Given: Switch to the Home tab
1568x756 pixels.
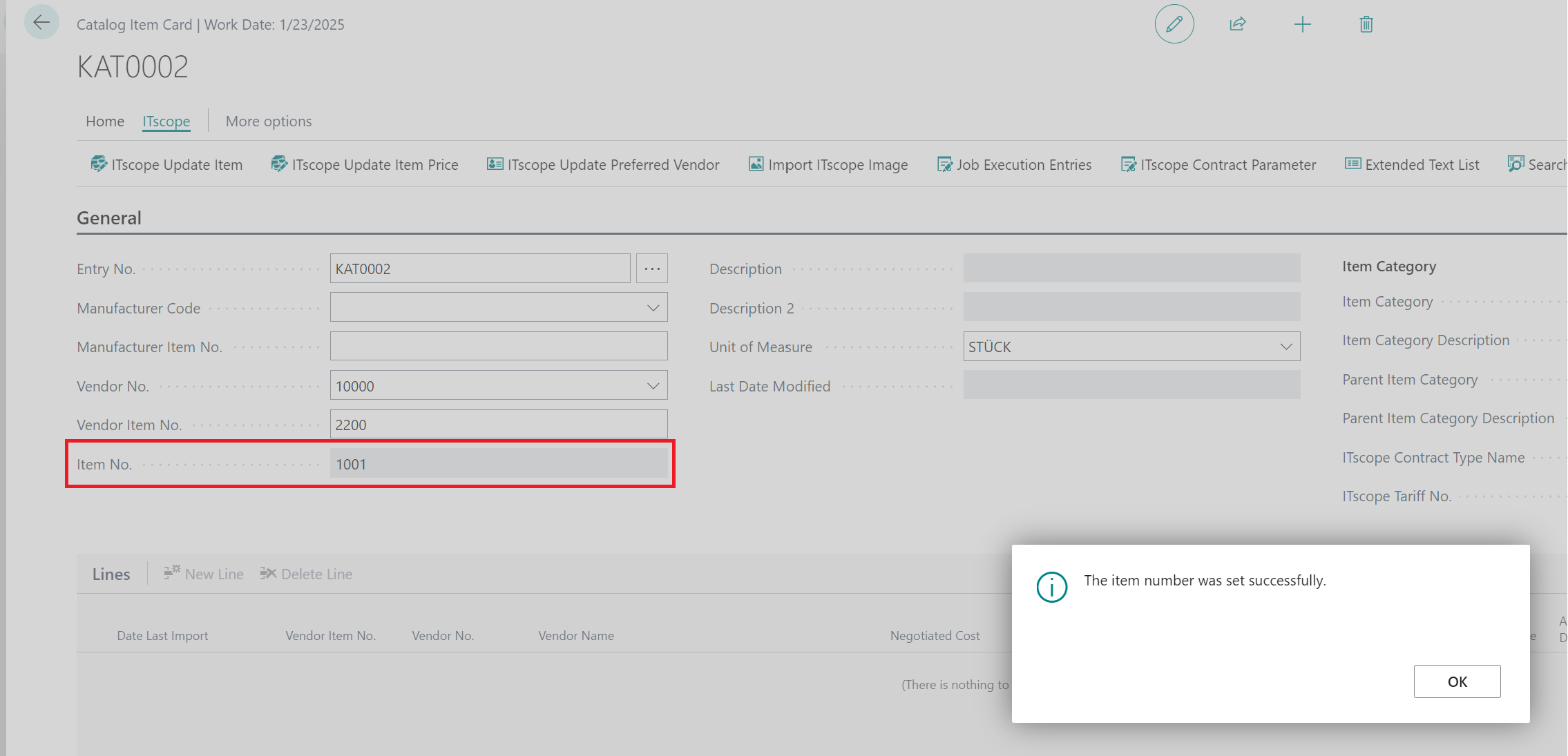Looking at the screenshot, I should point(103,120).
